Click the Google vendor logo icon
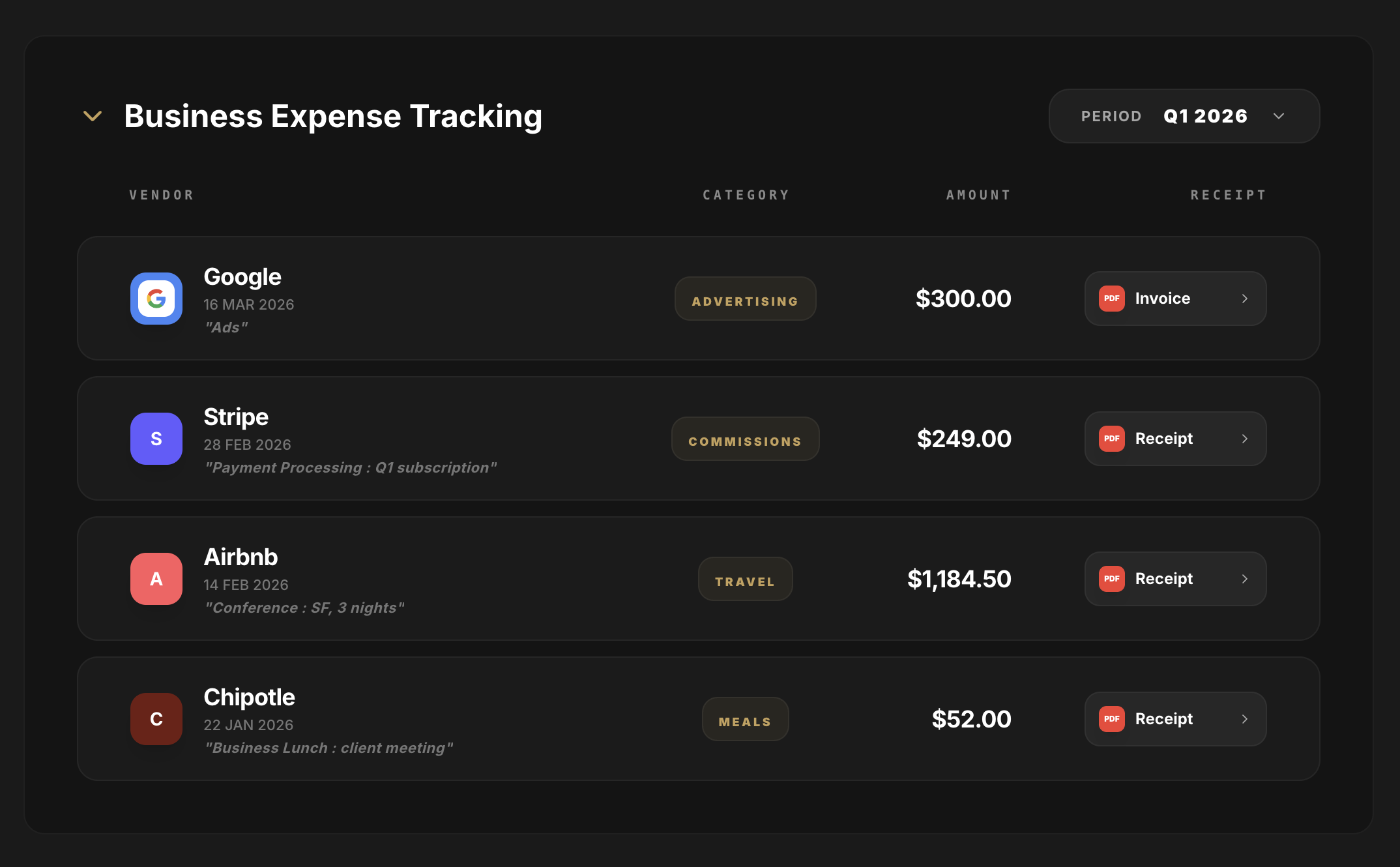The image size is (1400, 867). [x=156, y=299]
